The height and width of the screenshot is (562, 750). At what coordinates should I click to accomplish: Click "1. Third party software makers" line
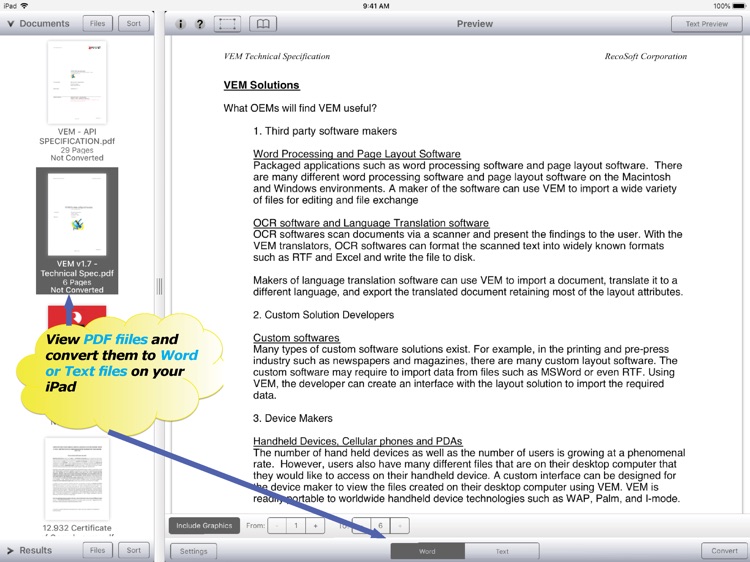tap(325, 131)
